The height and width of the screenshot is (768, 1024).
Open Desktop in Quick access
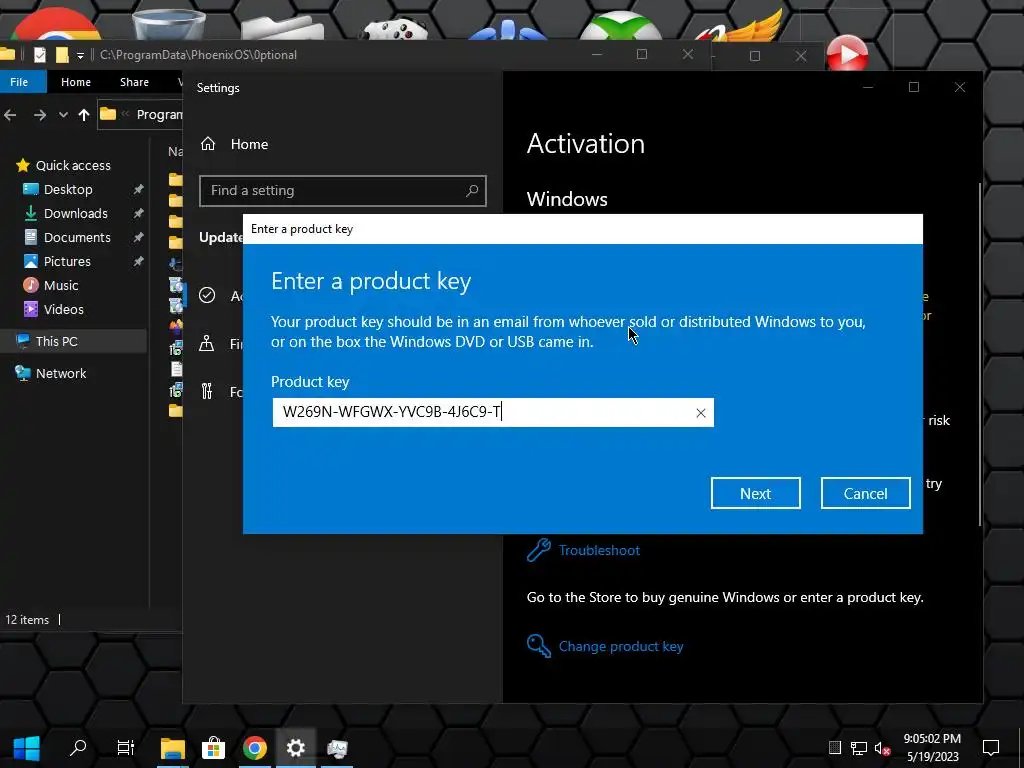68,189
